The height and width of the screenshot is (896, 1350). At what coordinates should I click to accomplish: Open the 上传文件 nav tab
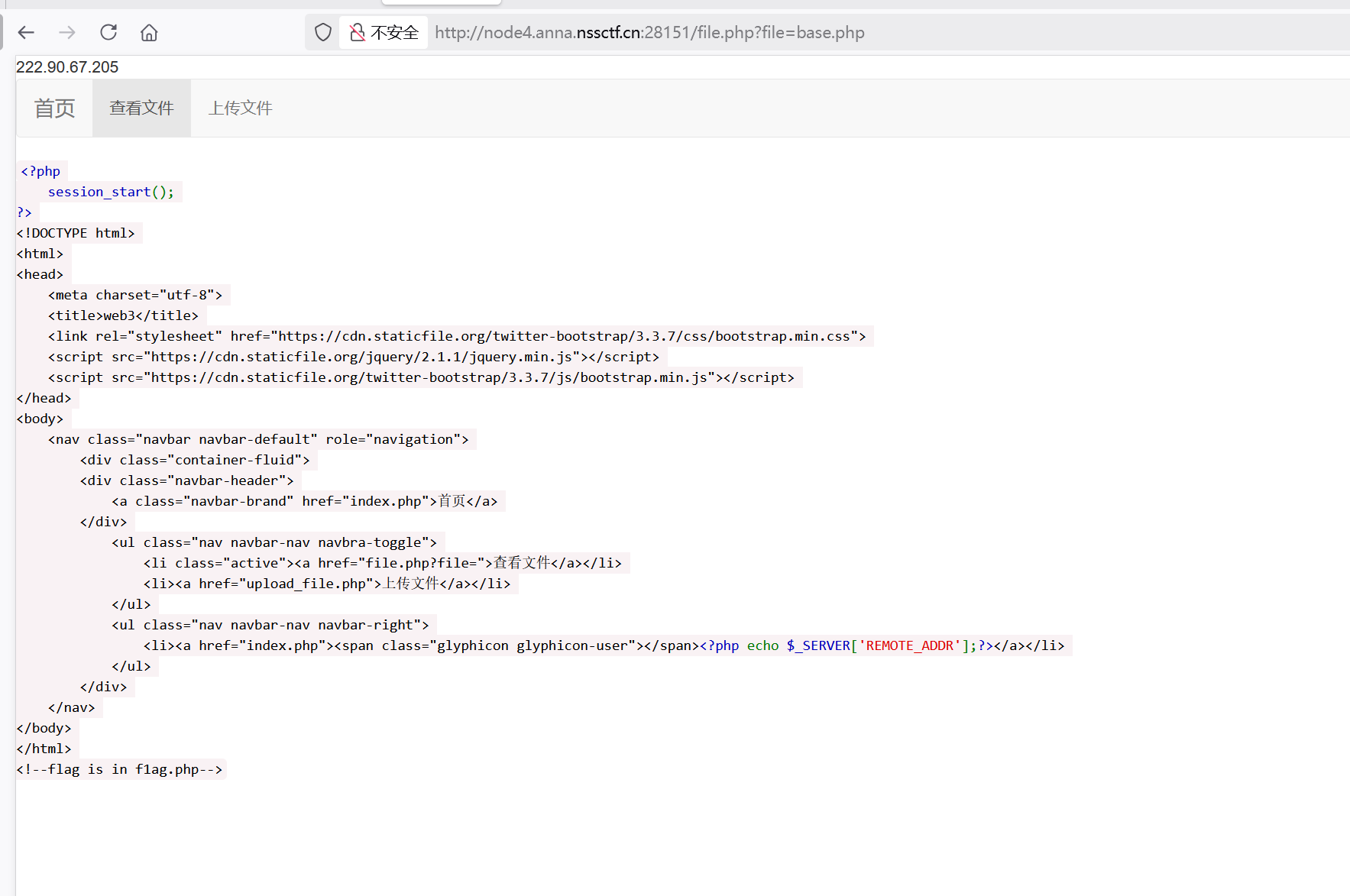coord(240,108)
